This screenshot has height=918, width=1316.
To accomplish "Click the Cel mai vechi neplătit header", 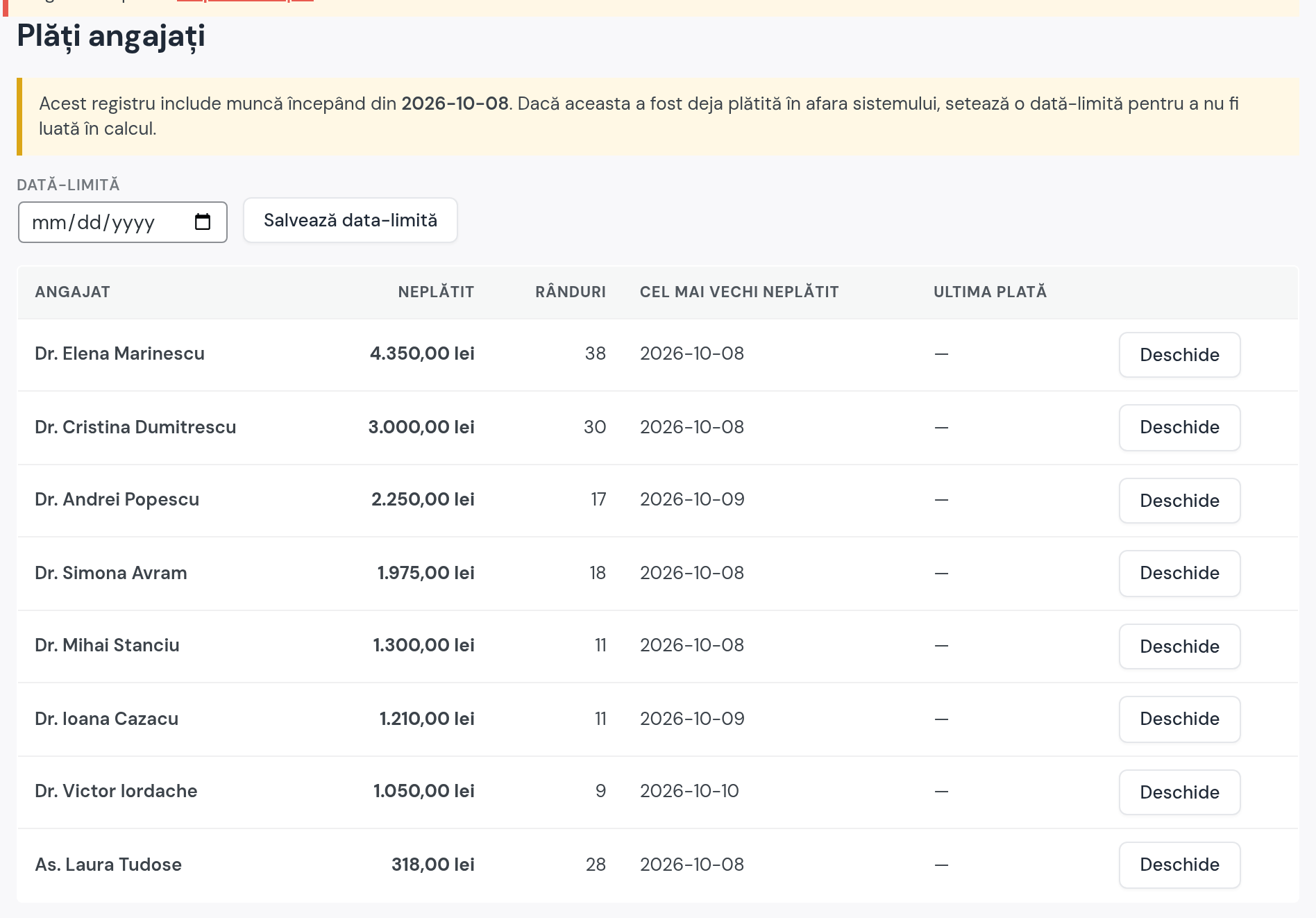I will 739,292.
